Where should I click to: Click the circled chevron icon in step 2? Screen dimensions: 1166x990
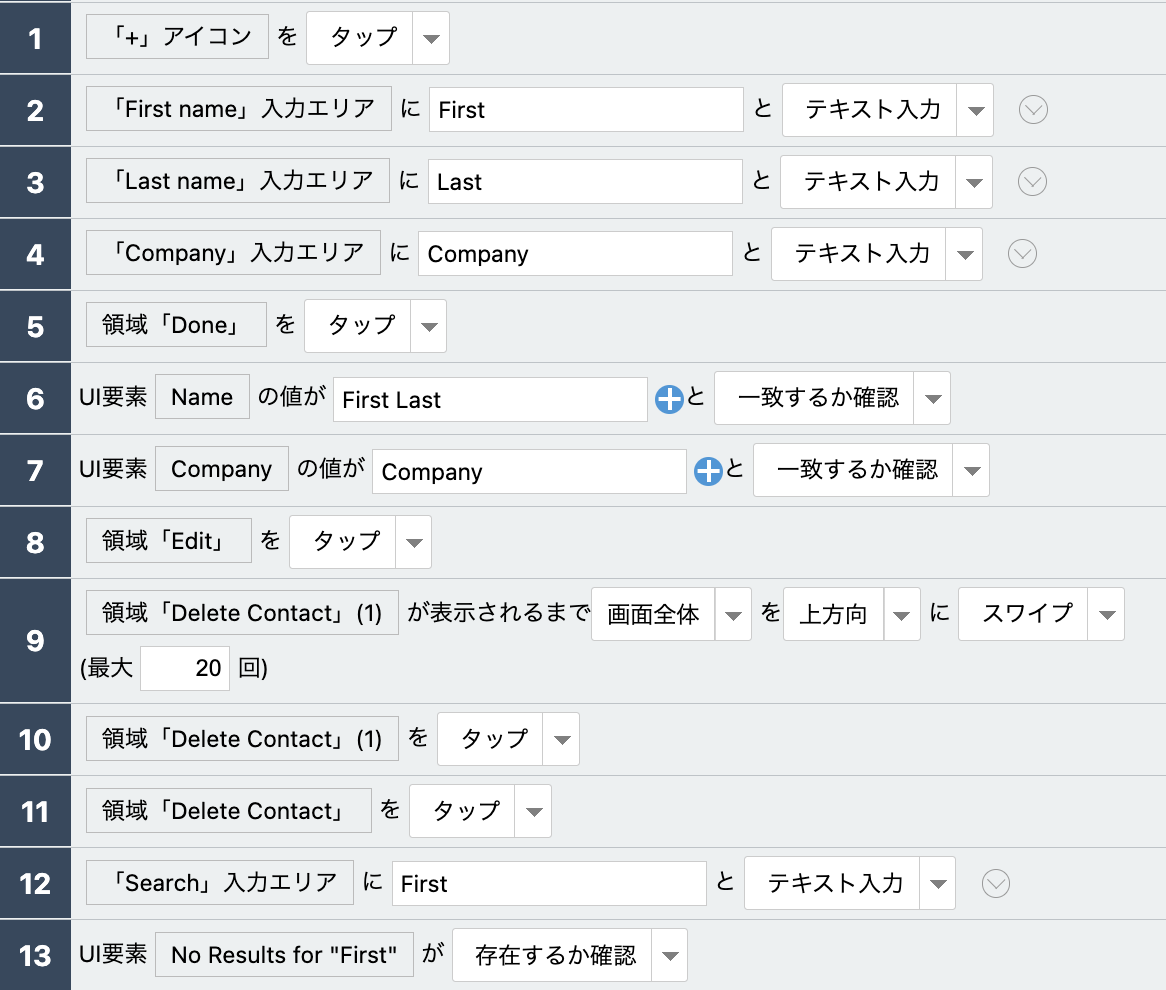[1033, 110]
